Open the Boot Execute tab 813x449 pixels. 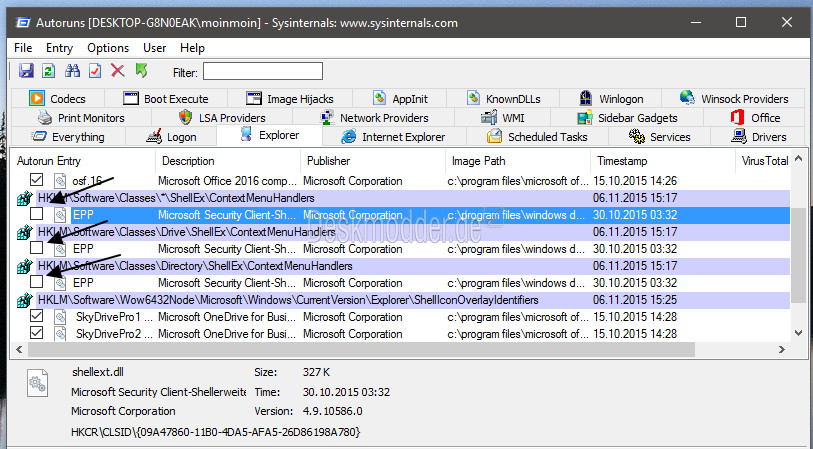coord(166,99)
